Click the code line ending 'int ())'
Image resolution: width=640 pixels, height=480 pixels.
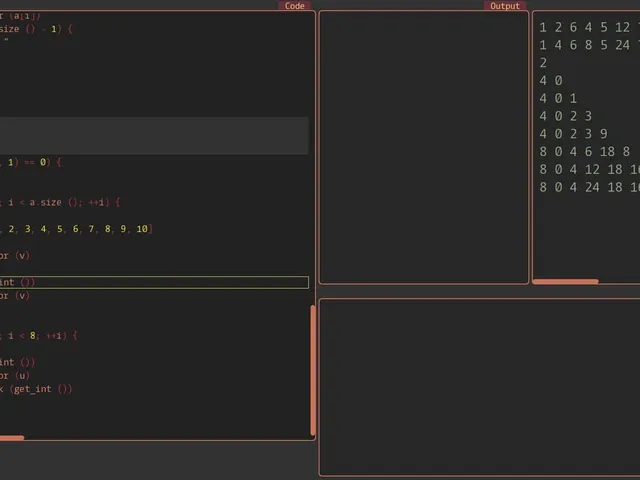coord(18,362)
